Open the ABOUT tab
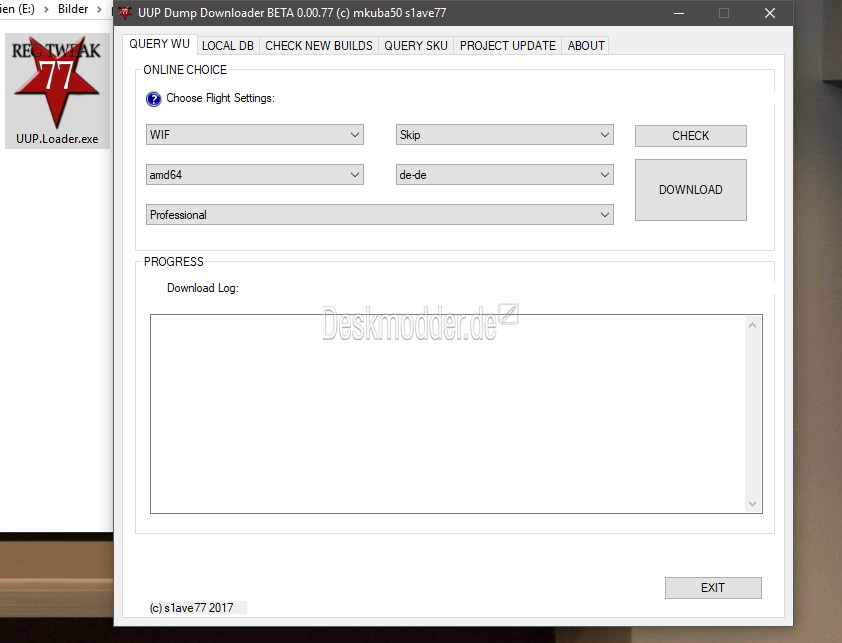Viewport: 842px width, 643px height. click(586, 46)
